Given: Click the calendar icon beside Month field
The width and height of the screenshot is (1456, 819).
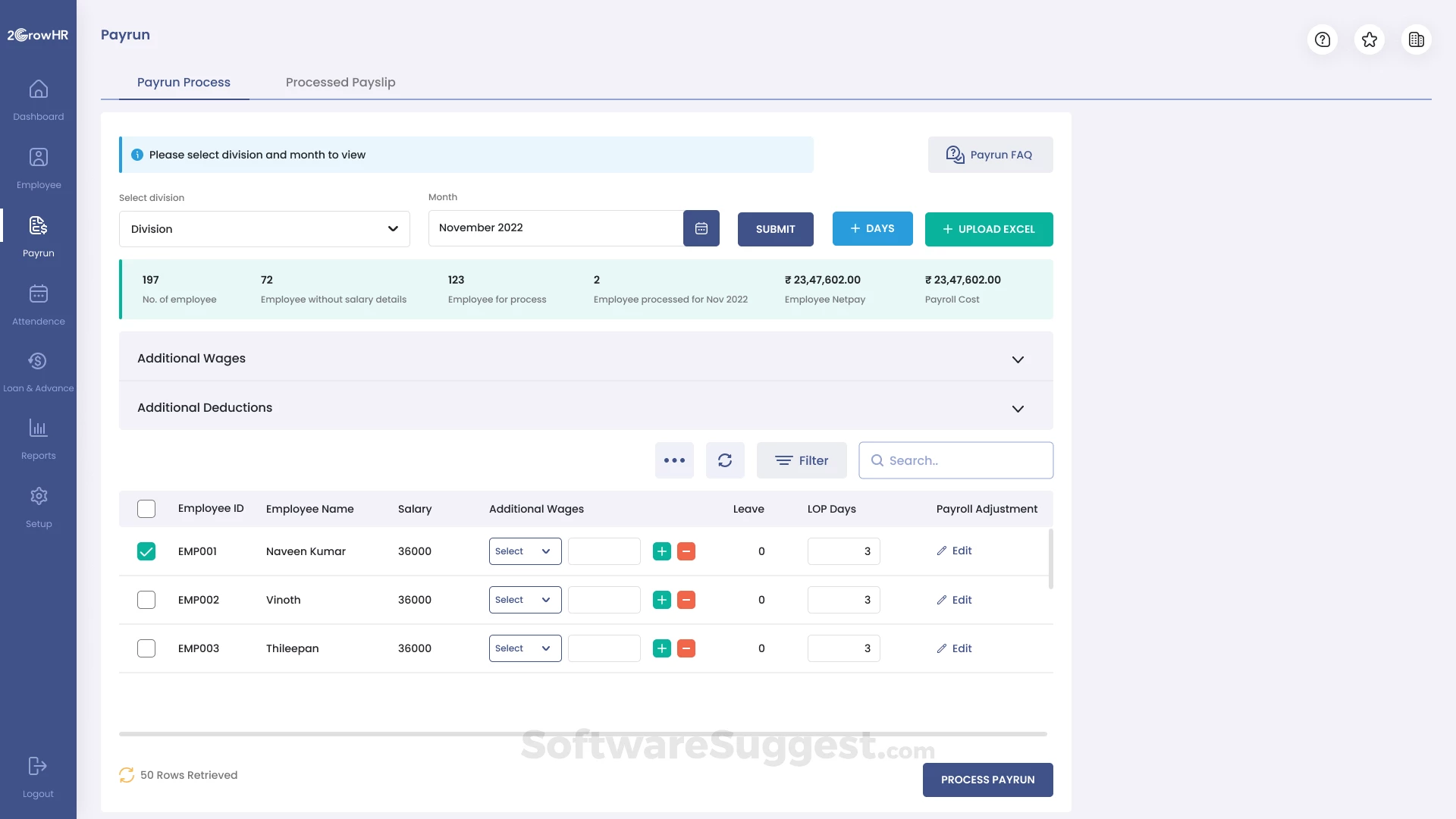Looking at the screenshot, I should (x=701, y=228).
